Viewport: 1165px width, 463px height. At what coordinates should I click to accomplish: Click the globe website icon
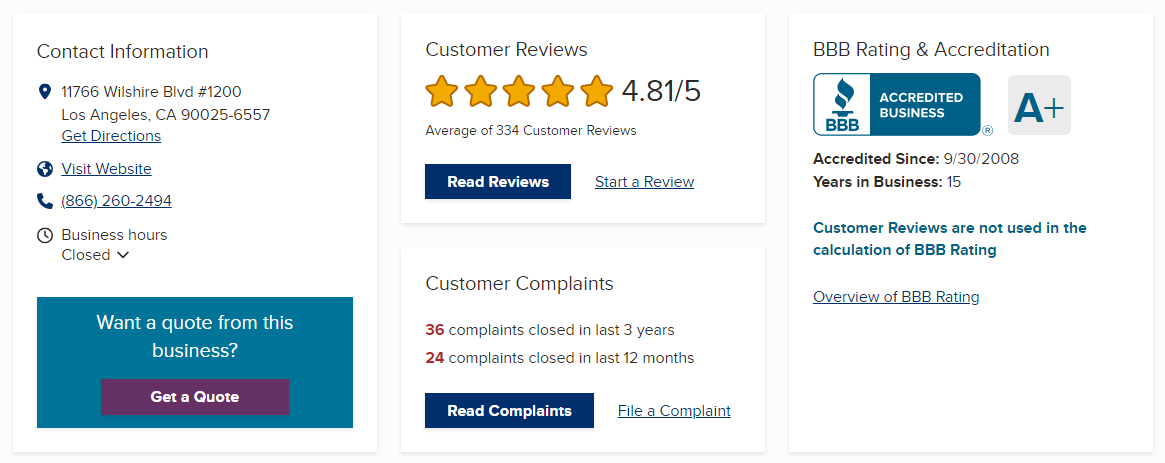pos(45,169)
